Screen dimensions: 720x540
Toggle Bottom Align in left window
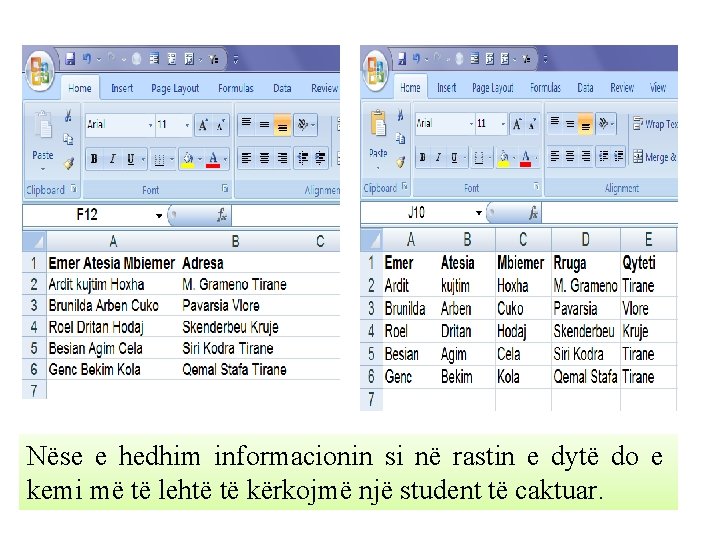tap(282, 125)
